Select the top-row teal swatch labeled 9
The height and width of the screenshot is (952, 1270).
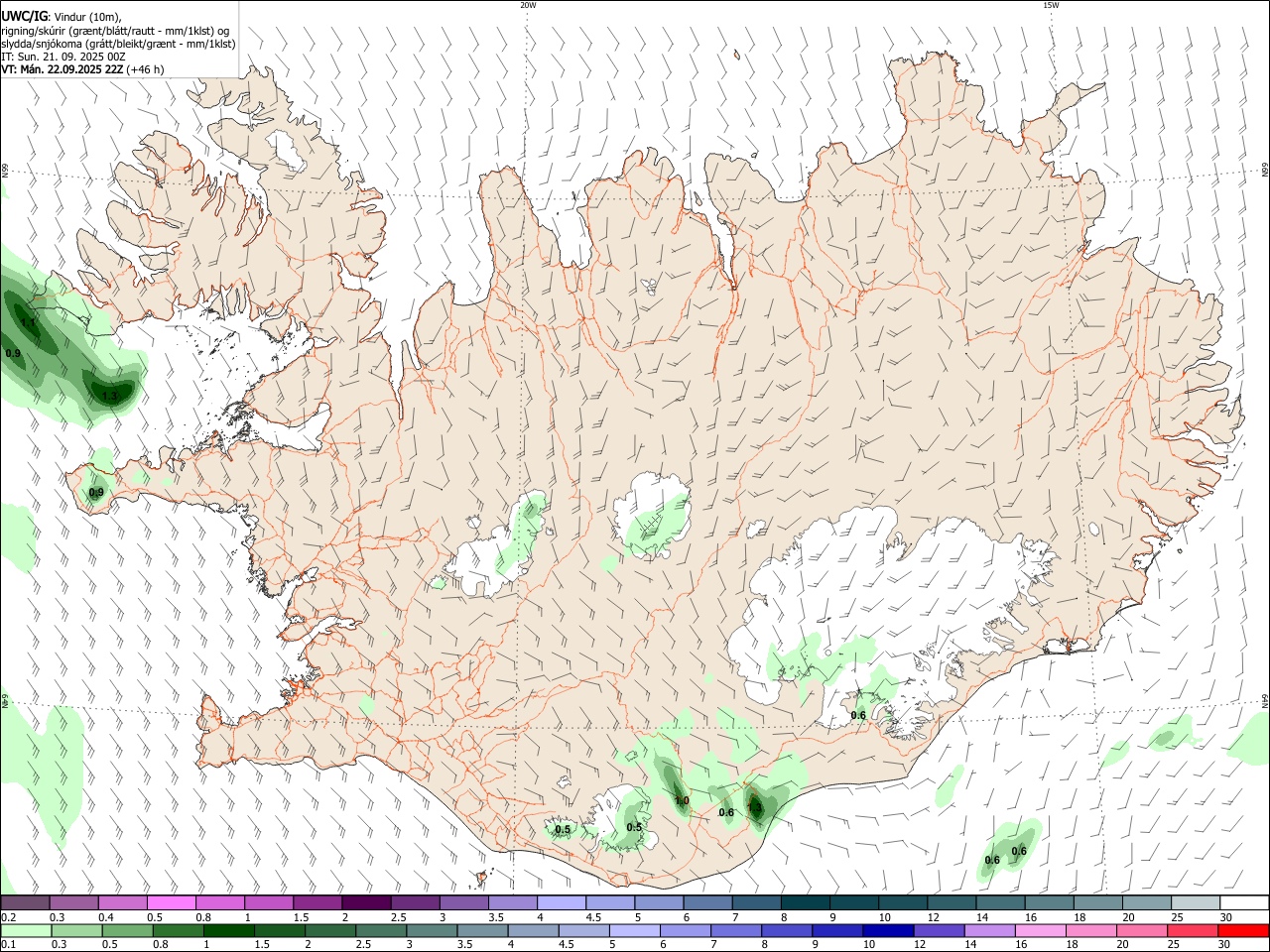tap(854, 902)
